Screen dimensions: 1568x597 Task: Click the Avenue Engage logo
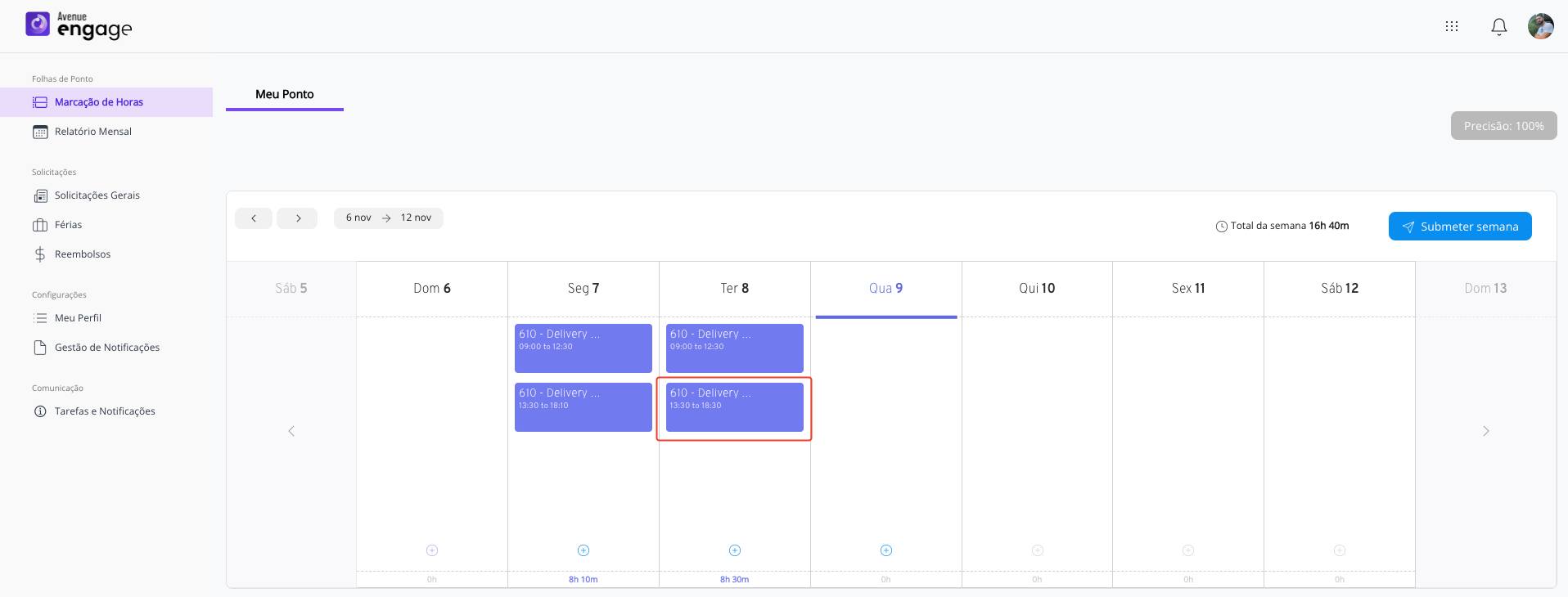tap(79, 25)
